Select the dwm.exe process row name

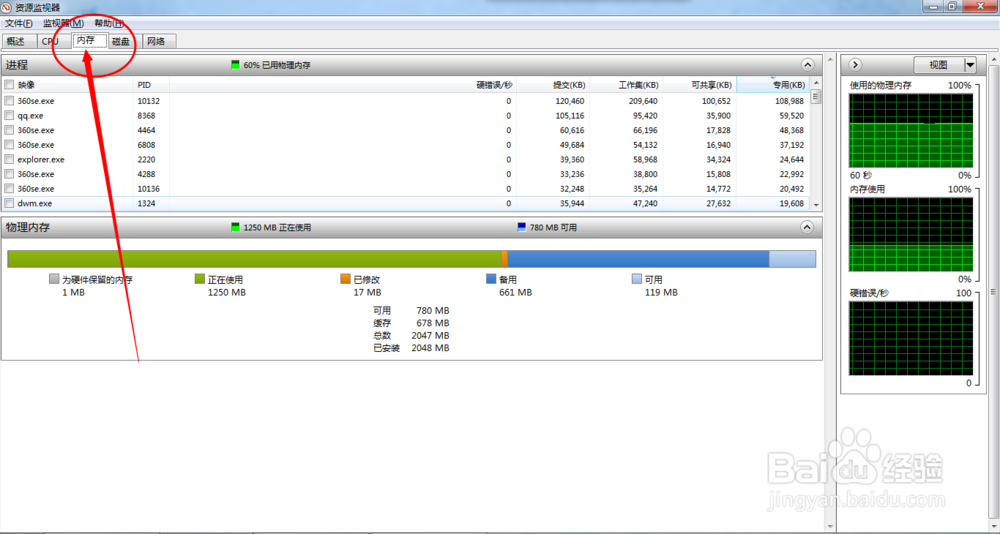pyautogui.click(x=35, y=204)
